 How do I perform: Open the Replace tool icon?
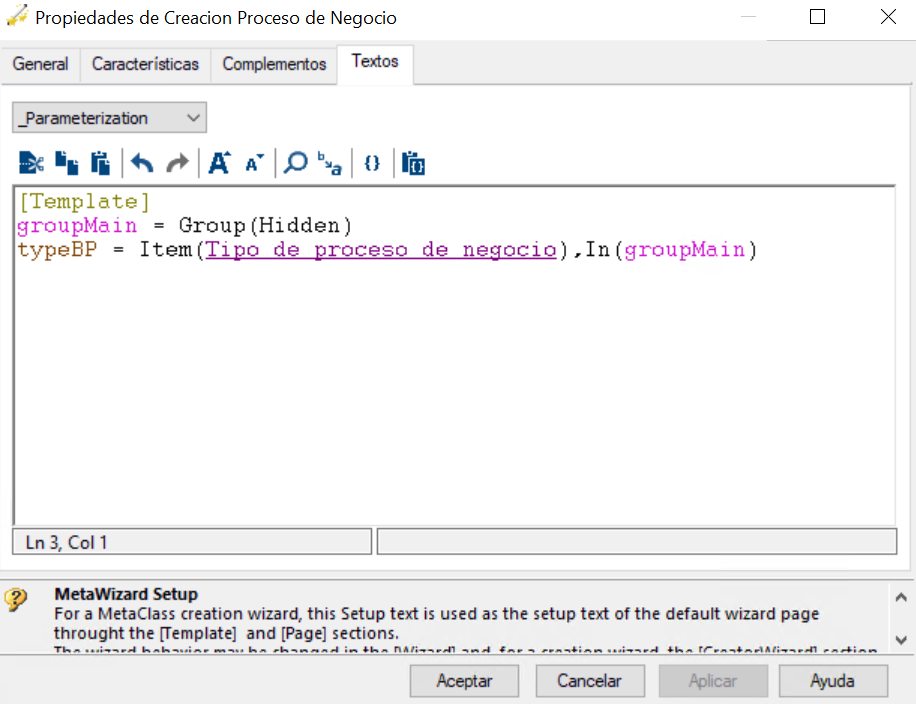[x=329, y=163]
